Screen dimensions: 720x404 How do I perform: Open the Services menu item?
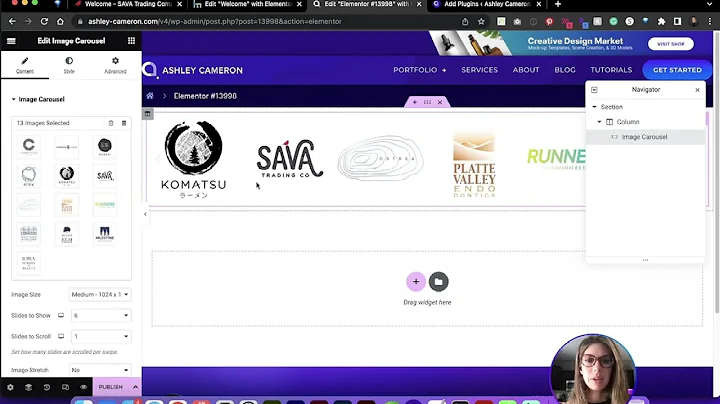[479, 70]
